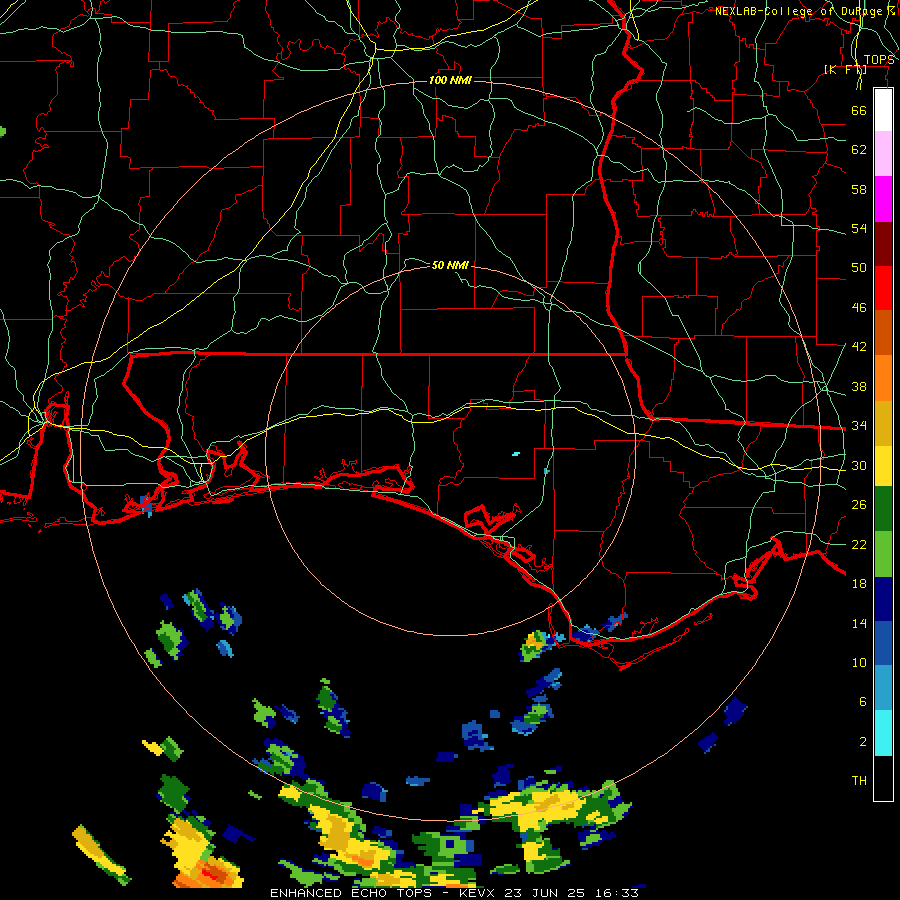
Task: Click the legend value 26
Action: click(859, 505)
